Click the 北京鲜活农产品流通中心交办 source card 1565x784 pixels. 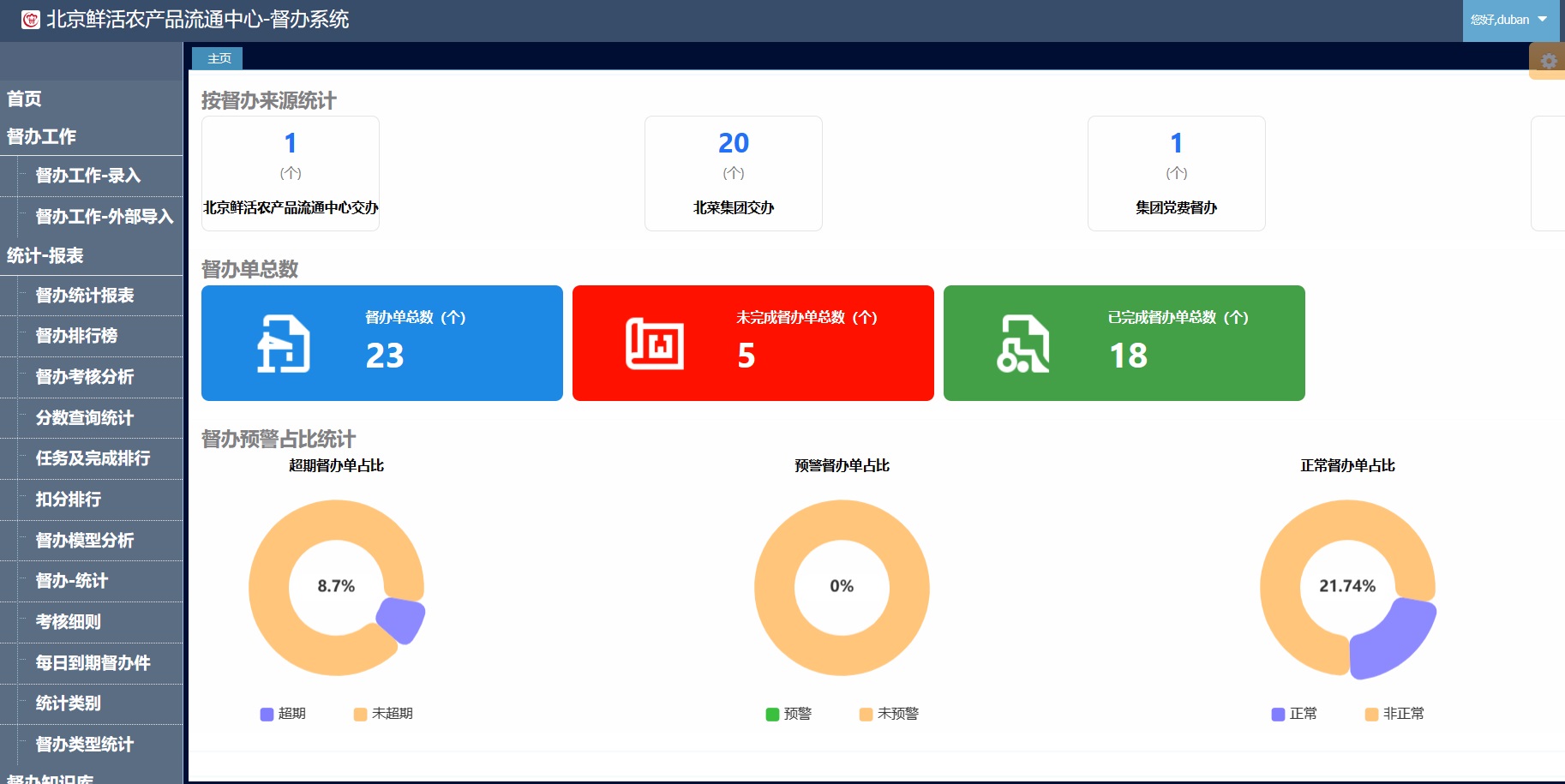click(x=291, y=173)
